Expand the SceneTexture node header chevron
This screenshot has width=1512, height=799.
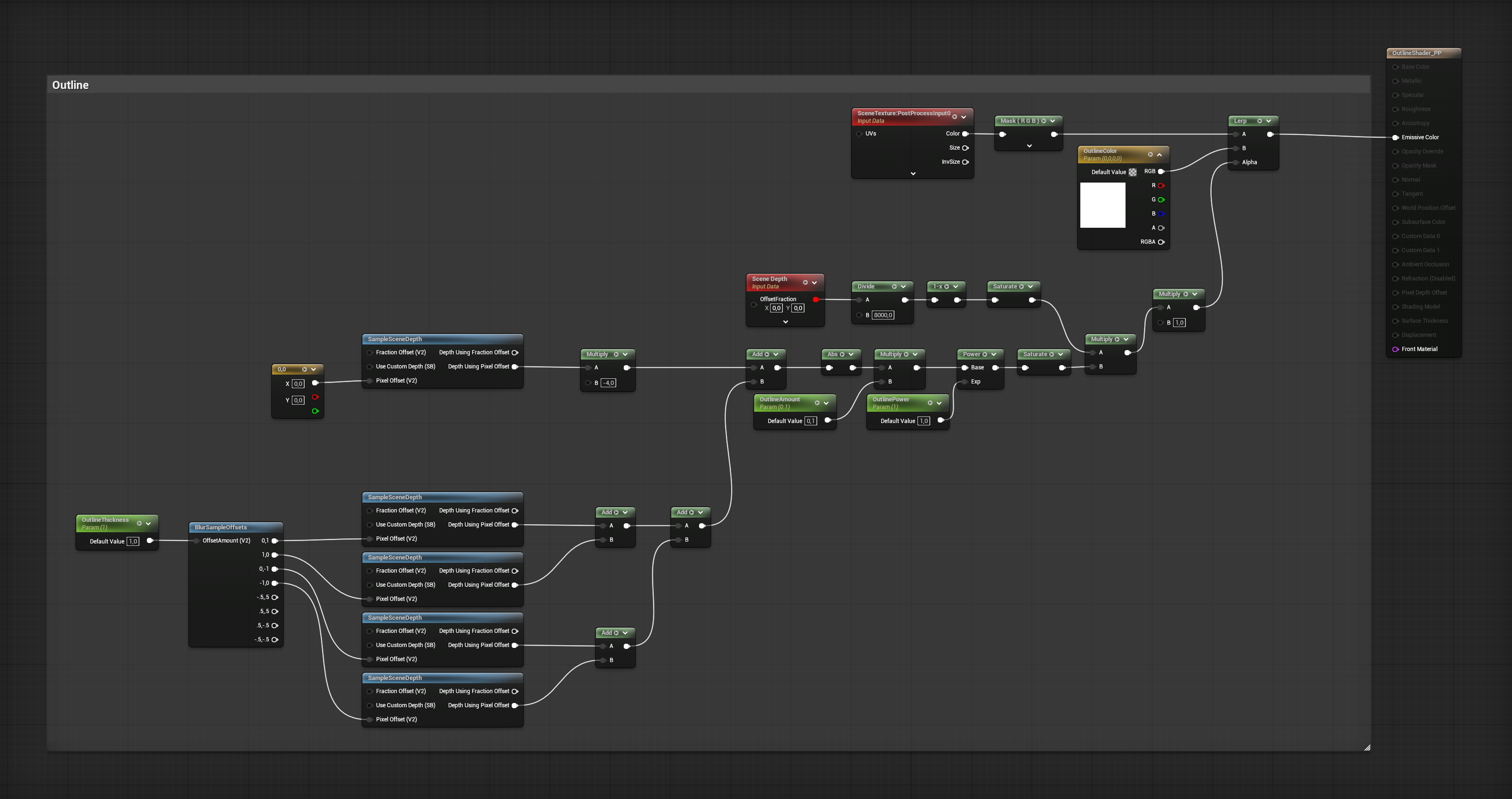tap(964, 117)
